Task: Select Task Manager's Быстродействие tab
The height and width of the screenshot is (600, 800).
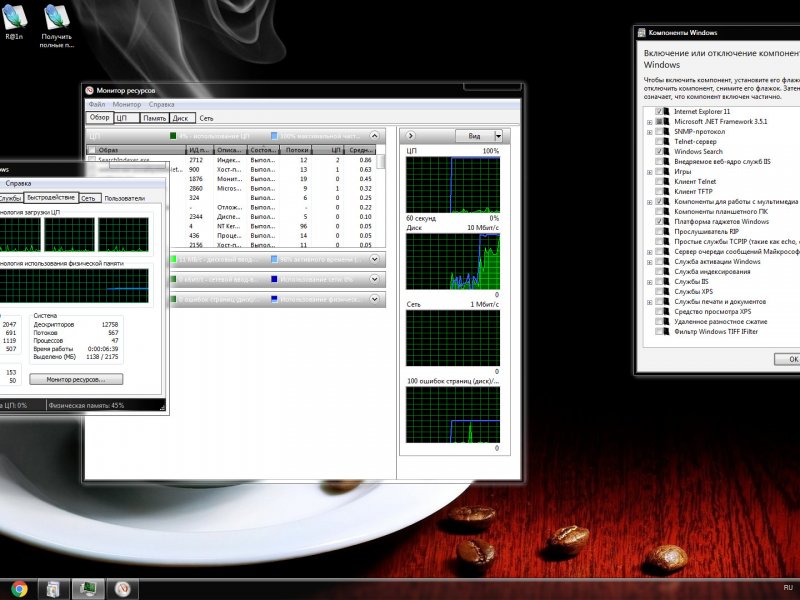Action: pyautogui.click(x=51, y=197)
